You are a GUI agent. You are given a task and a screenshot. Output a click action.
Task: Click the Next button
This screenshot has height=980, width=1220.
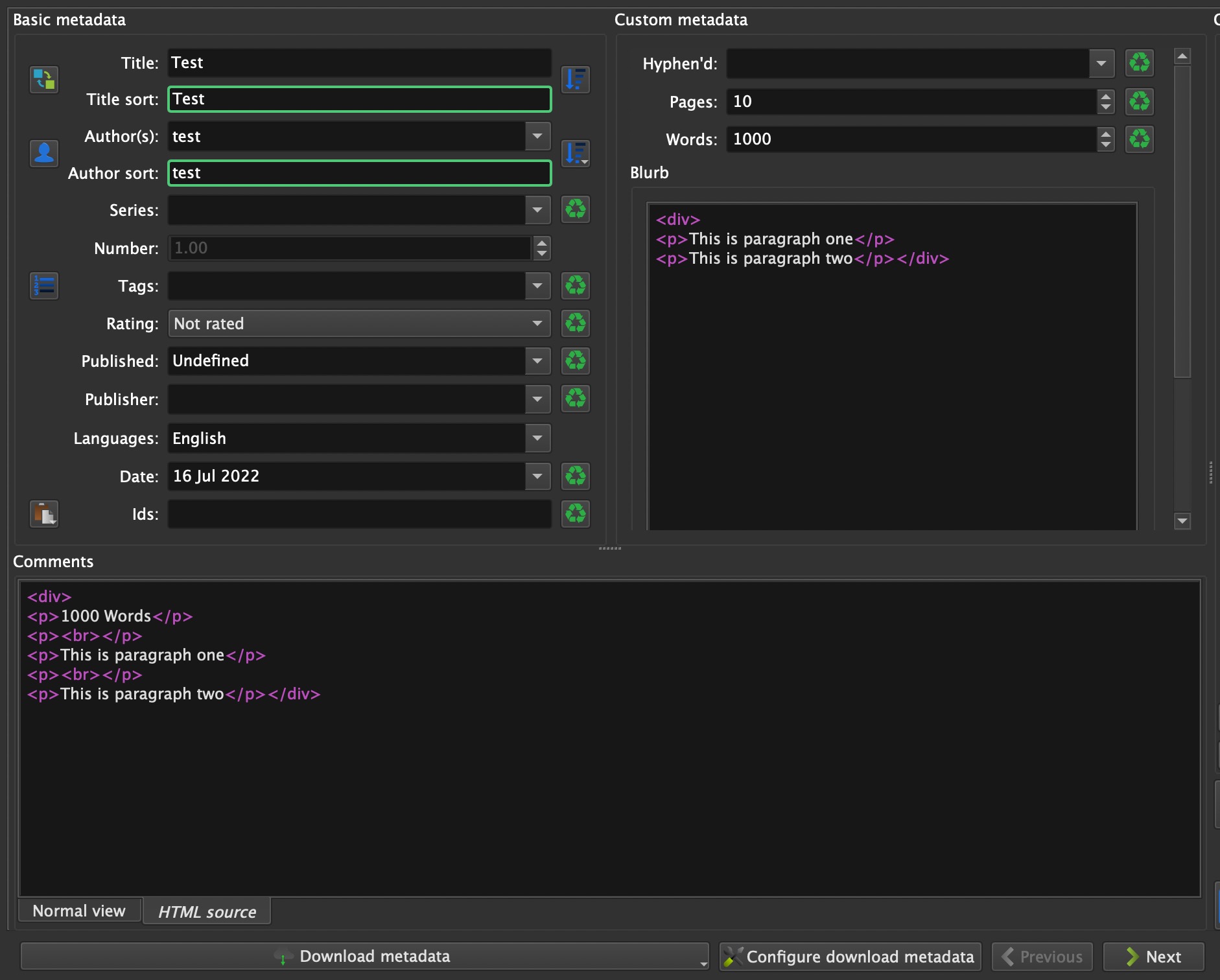[x=1153, y=957]
